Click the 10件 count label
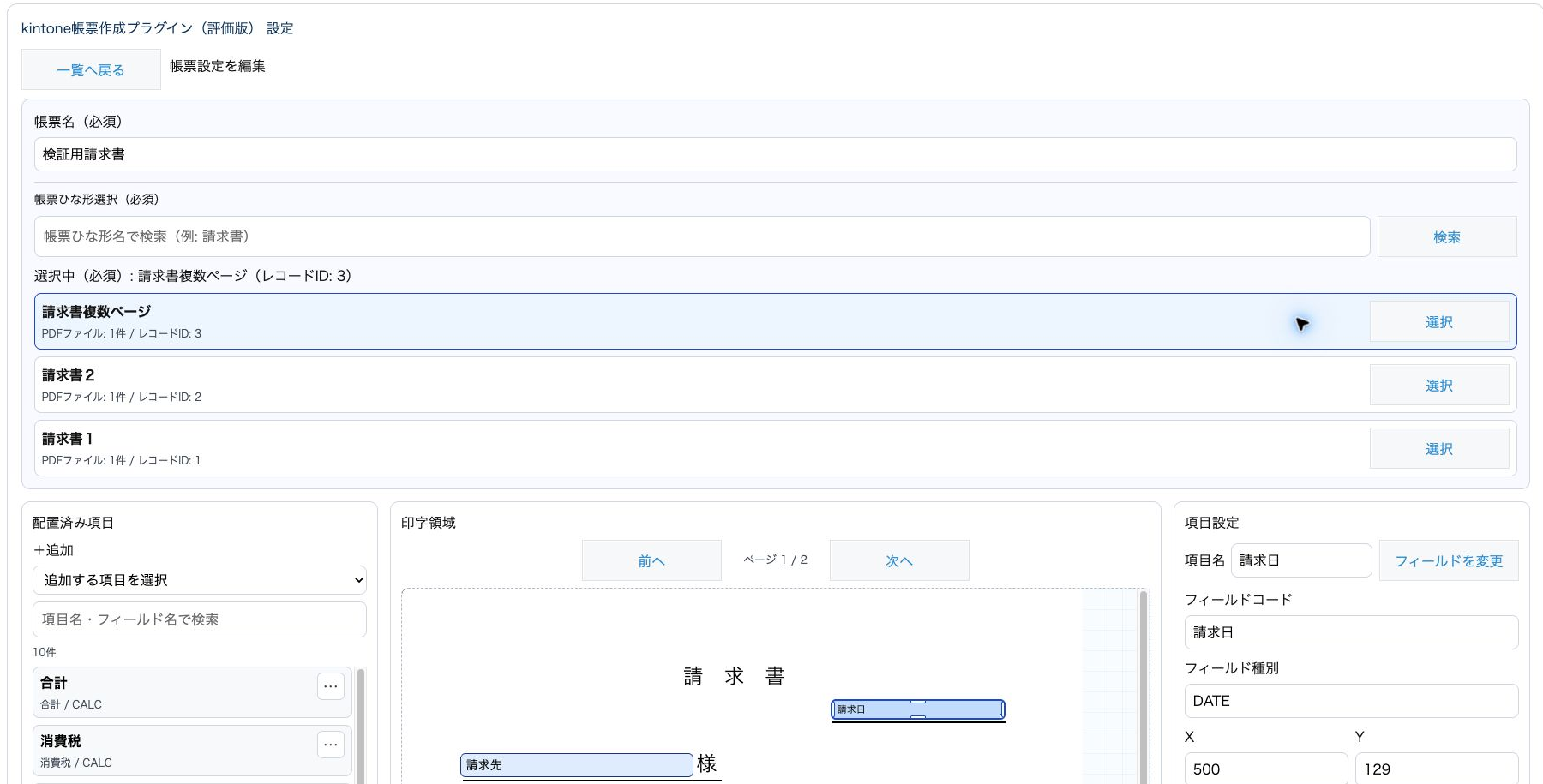This screenshot has width=1543, height=784. click(45, 652)
